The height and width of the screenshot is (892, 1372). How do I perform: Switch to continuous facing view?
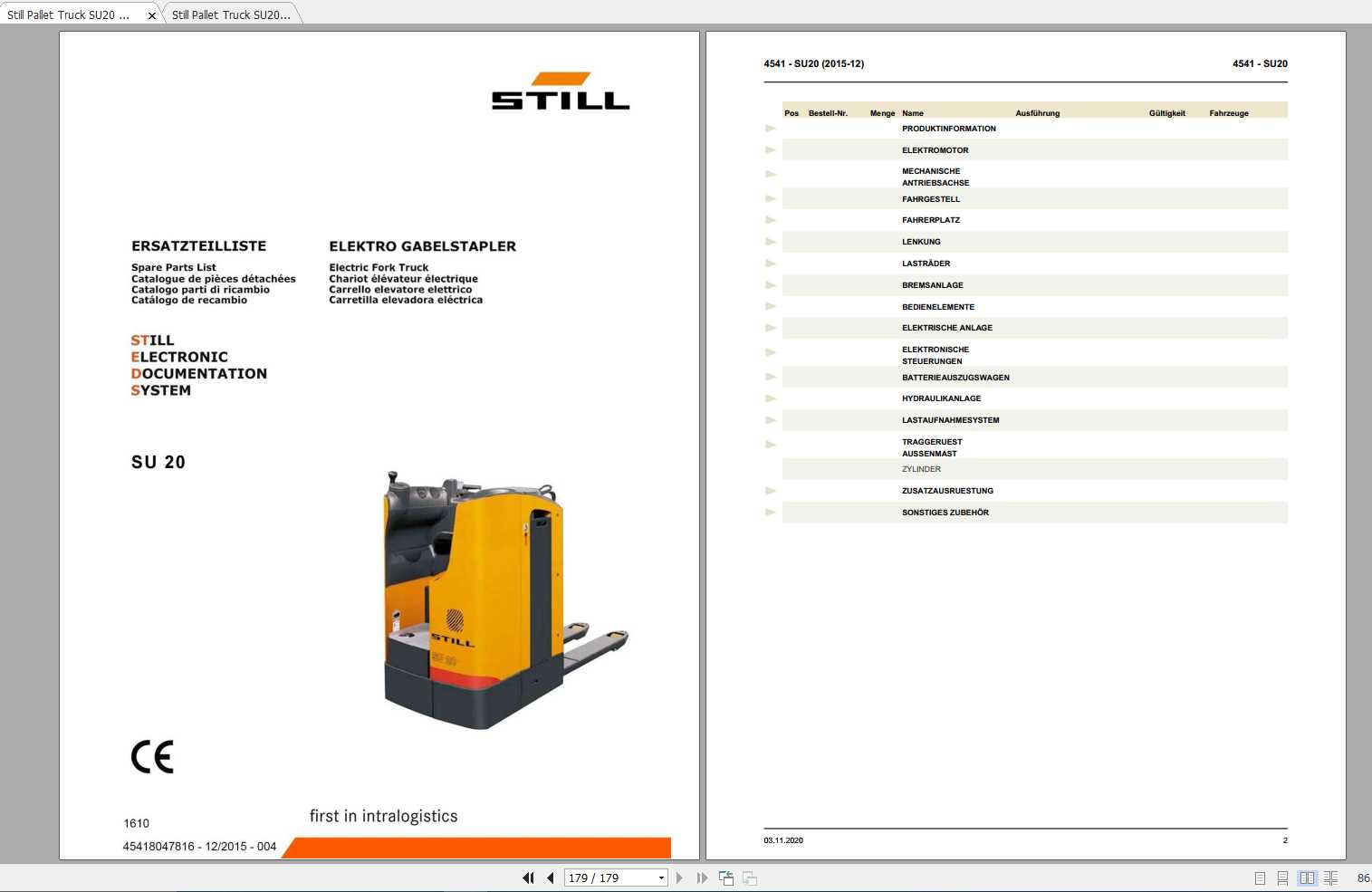coord(1330,878)
